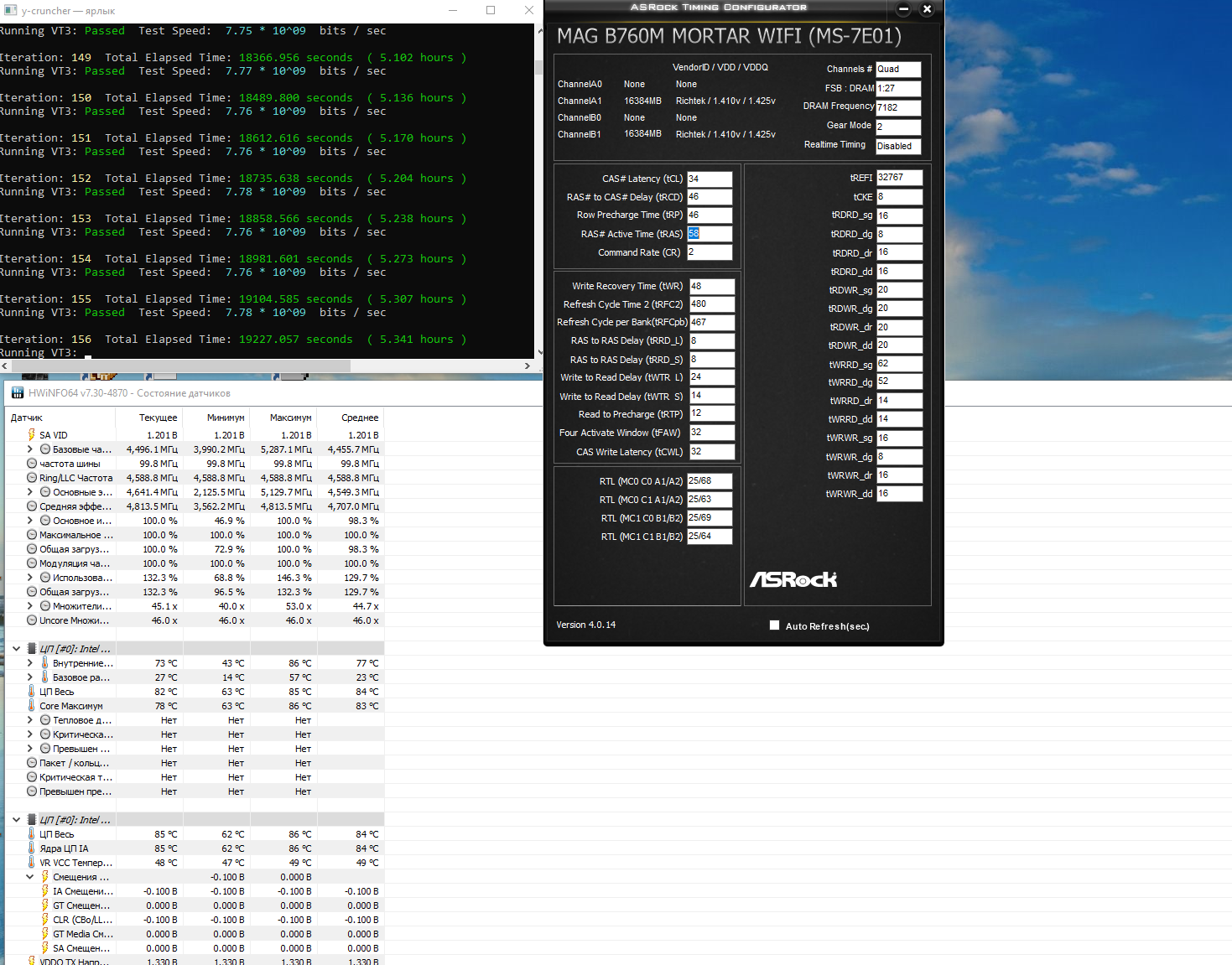Click the Realtime Timing value field
Screen dimensions: 1232x965
(x=898, y=146)
